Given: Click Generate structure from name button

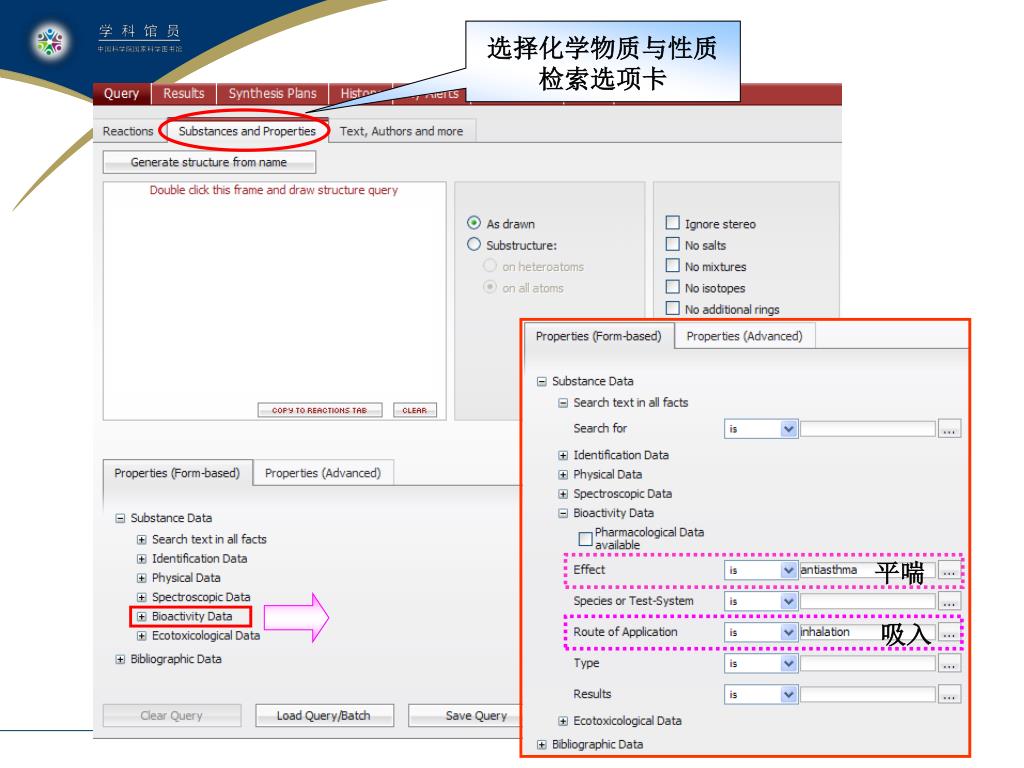Looking at the screenshot, I should pos(209,162).
